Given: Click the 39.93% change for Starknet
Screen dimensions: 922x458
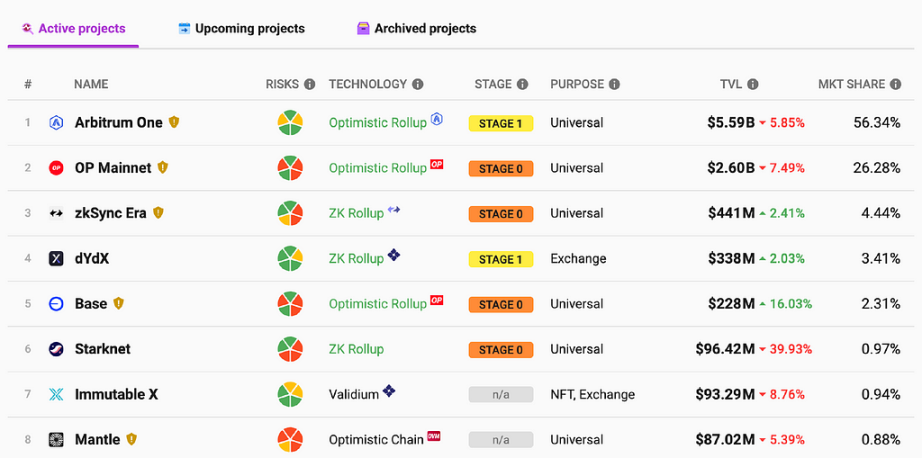Looking at the screenshot, I should 790,349.
